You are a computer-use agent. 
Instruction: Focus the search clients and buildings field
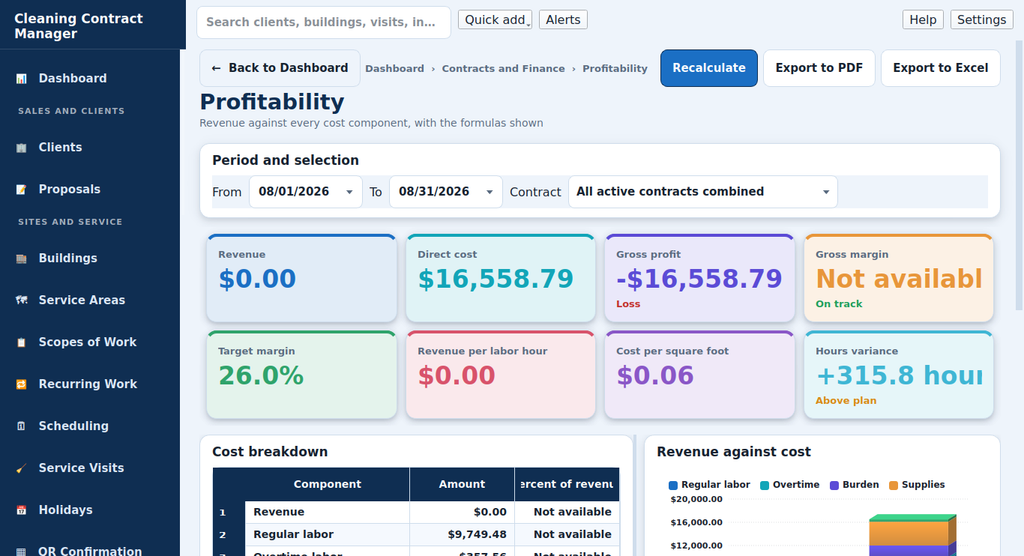click(x=323, y=22)
